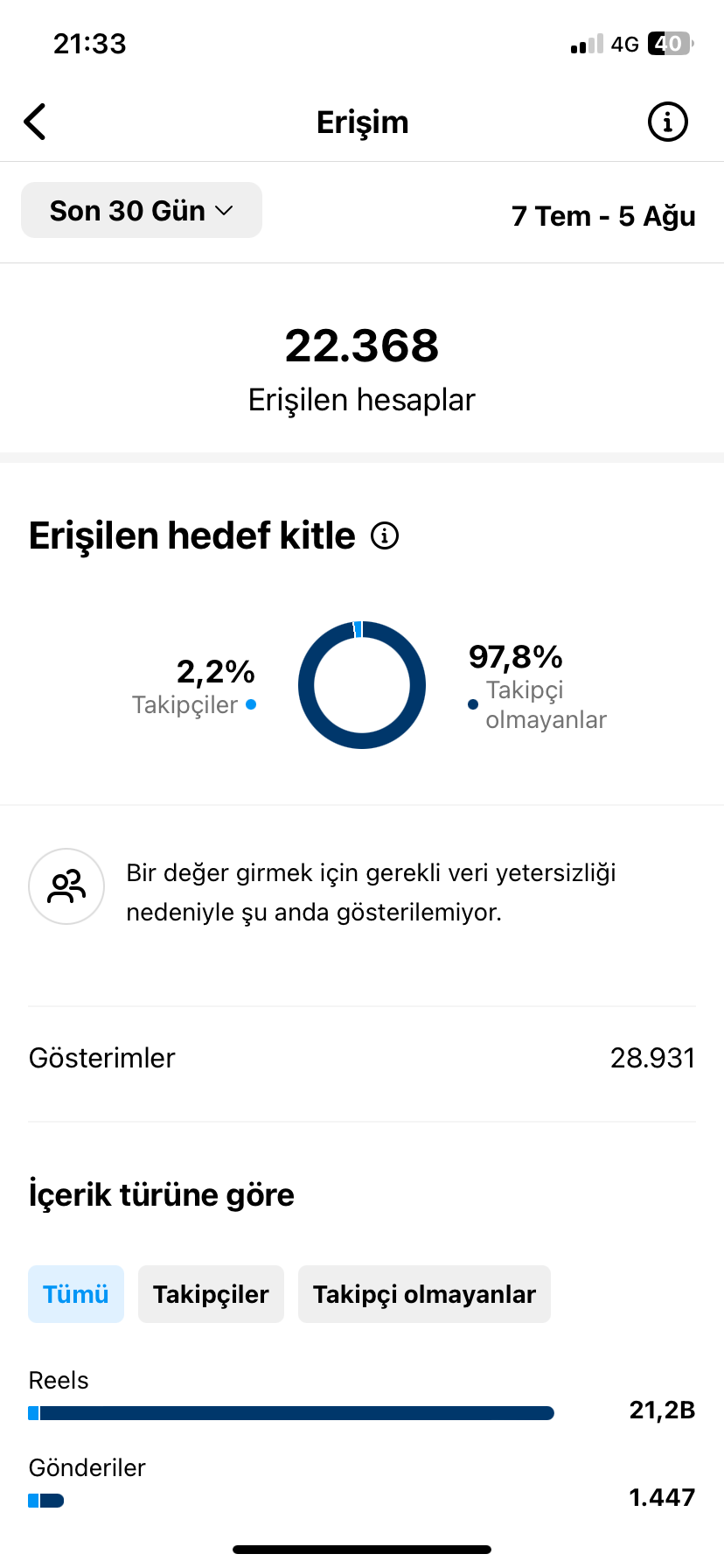
Task: Select the Takipçi olmayanlar filter tab
Action: (x=424, y=1294)
